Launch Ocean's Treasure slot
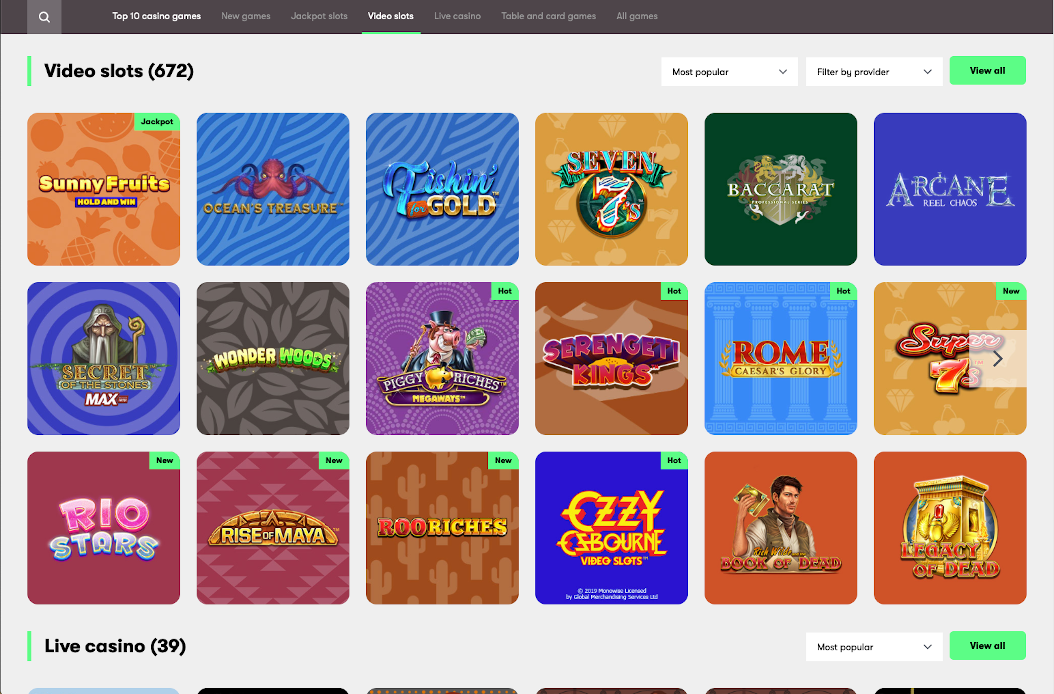The height and width of the screenshot is (694, 1054). coord(273,189)
